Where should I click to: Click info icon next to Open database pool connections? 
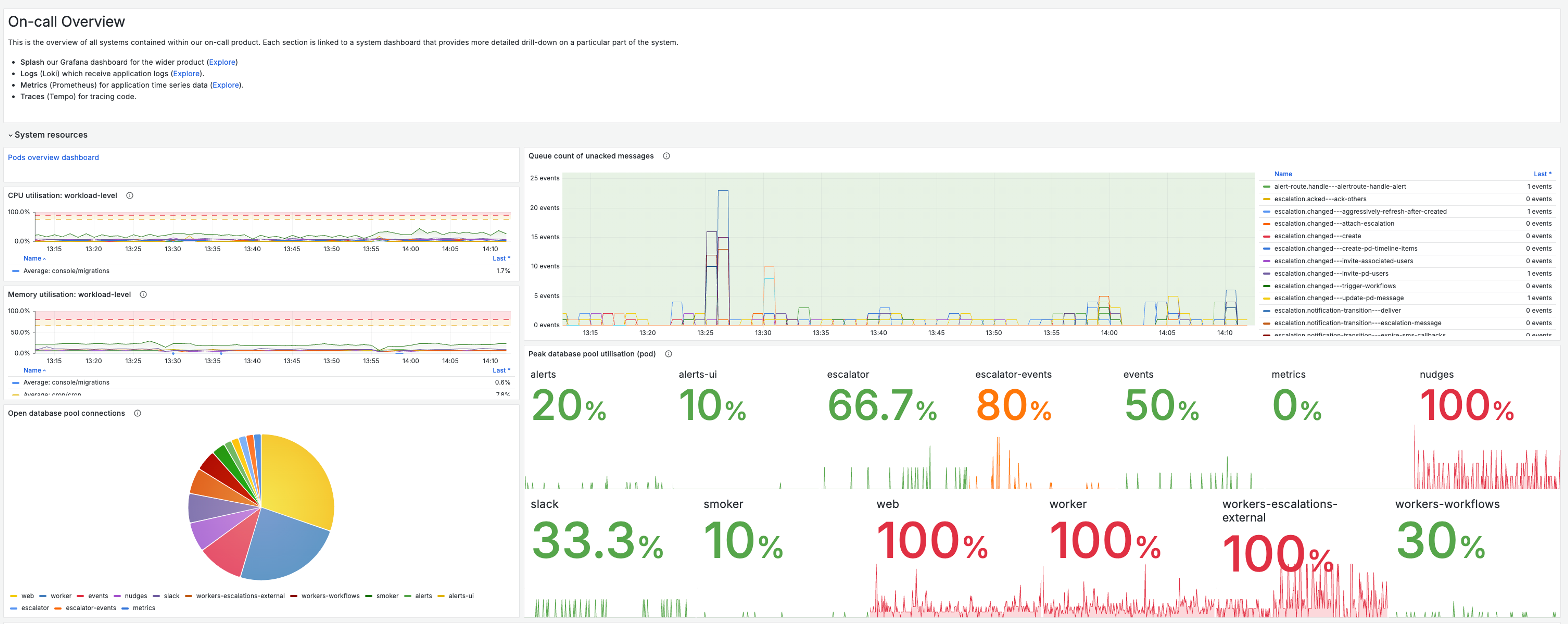pos(138,413)
